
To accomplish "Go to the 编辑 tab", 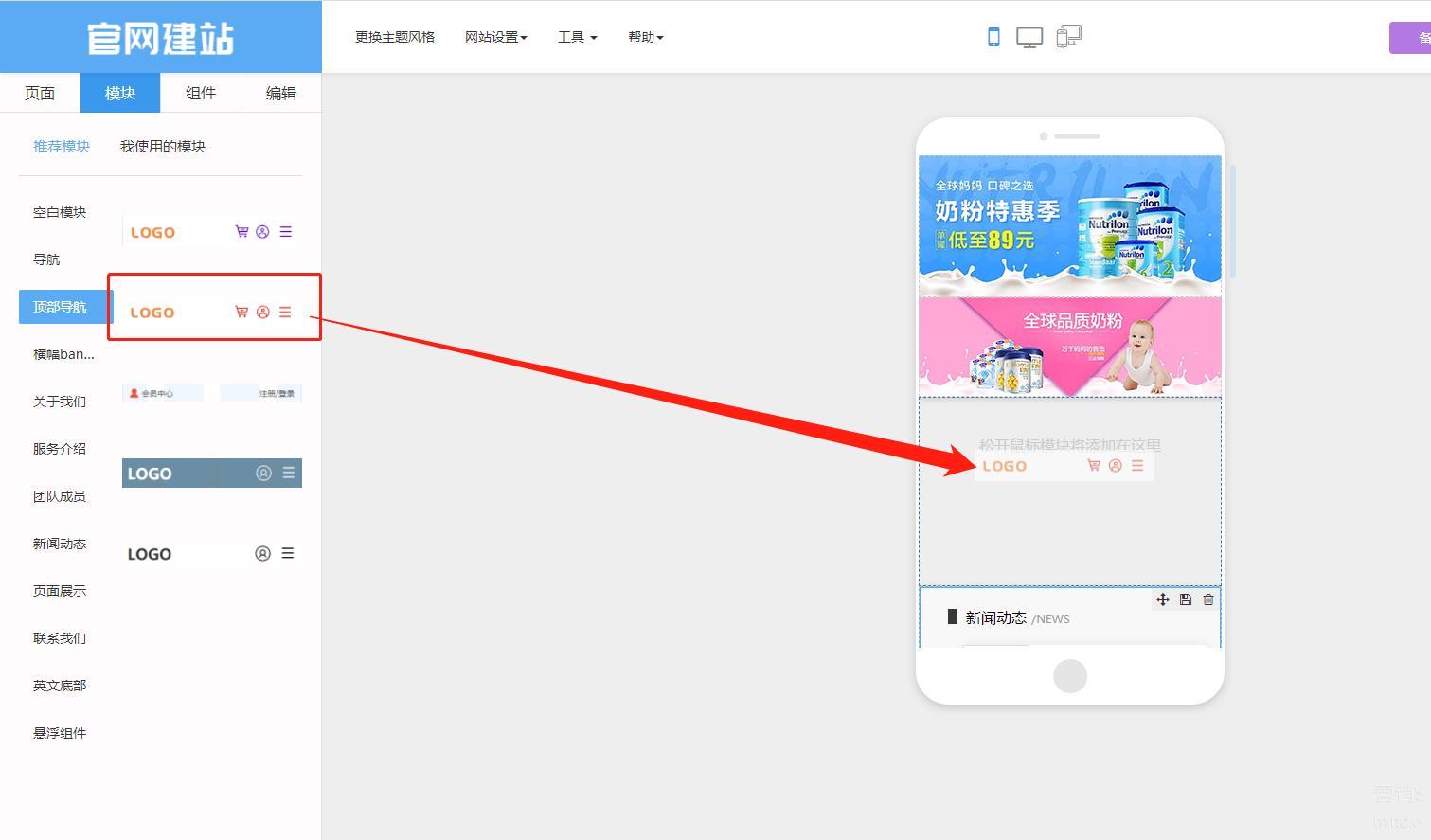I will pyautogui.click(x=281, y=93).
